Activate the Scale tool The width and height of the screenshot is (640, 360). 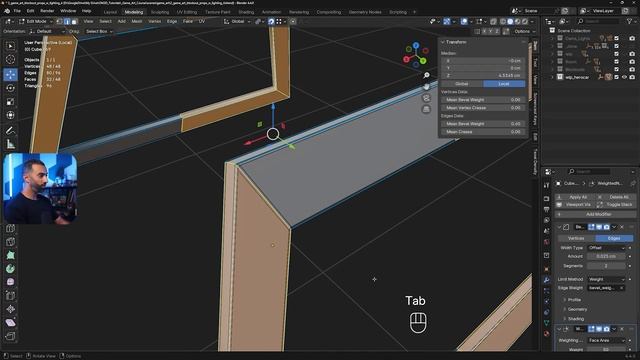click(x=10, y=102)
